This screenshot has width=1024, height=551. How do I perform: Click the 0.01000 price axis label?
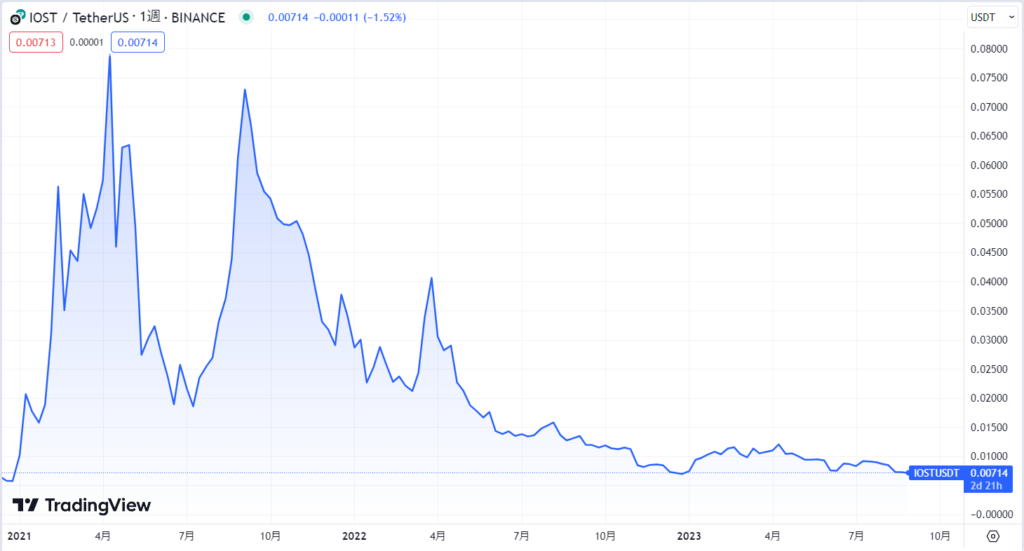click(988, 456)
